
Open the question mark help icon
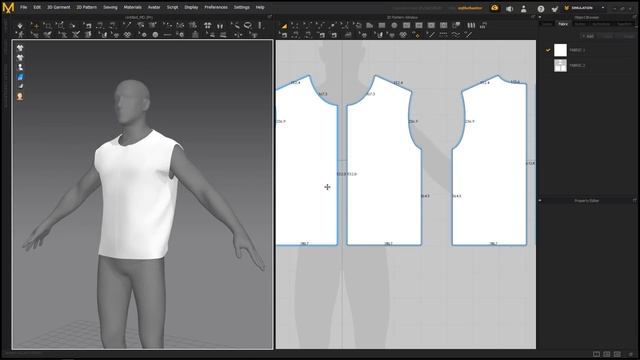pyautogui.click(x=541, y=8)
